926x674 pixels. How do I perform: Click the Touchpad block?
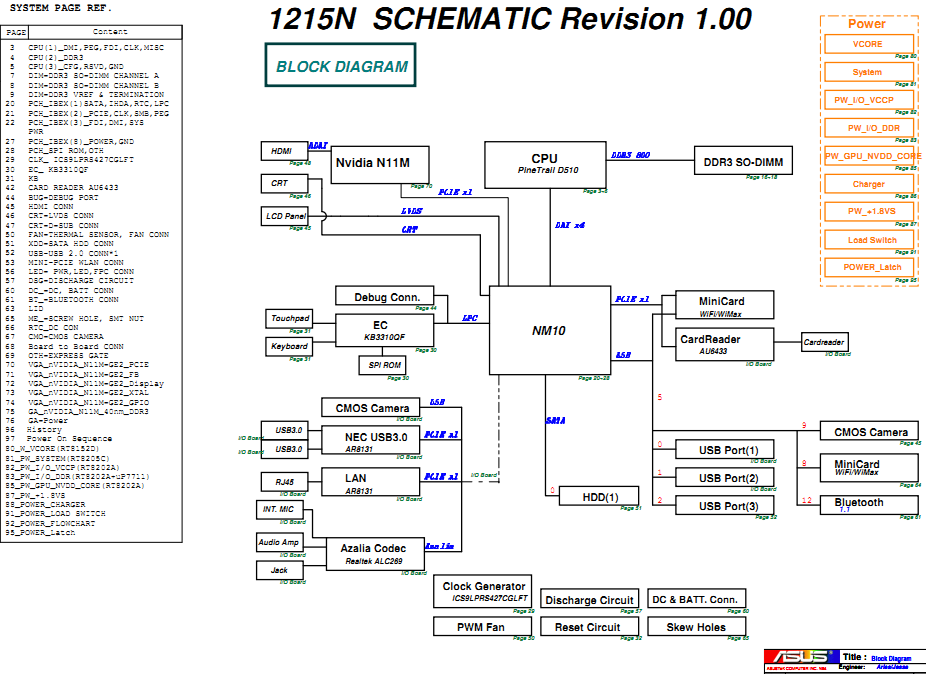(x=289, y=319)
